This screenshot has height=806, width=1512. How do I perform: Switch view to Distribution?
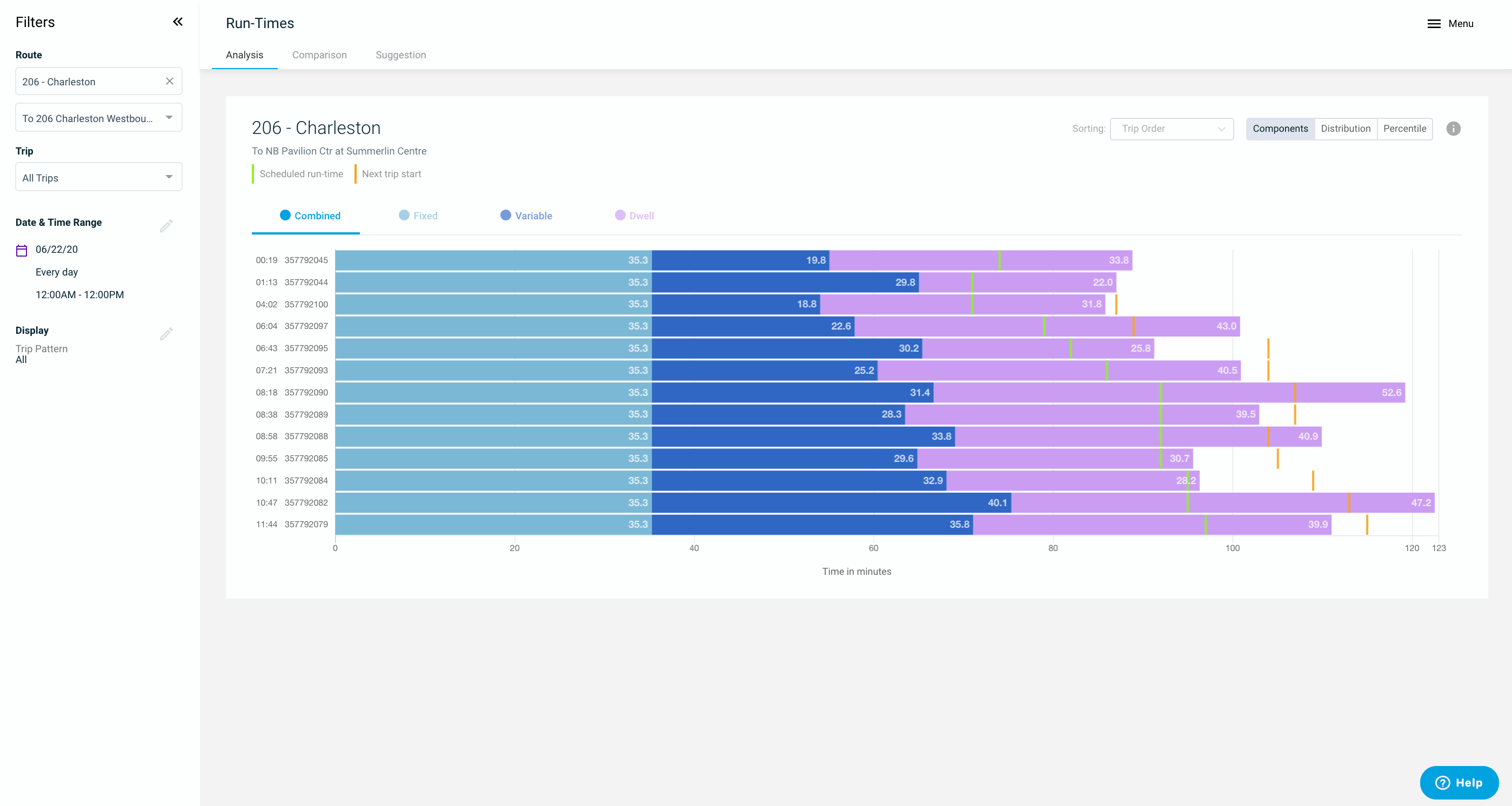point(1344,129)
